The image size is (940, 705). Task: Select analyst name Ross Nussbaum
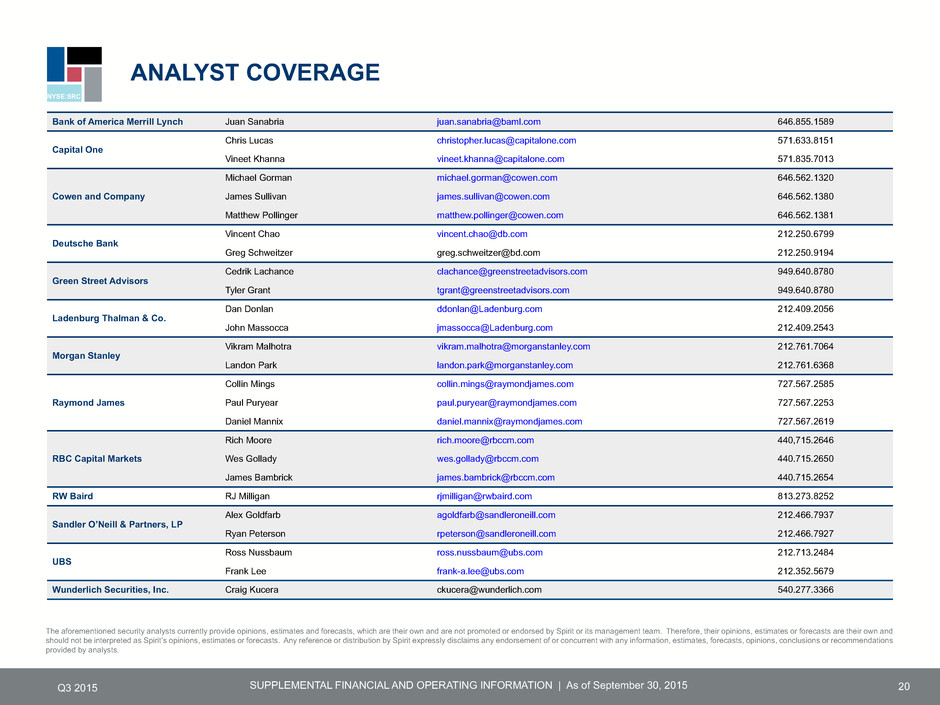(x=258, y=552)
